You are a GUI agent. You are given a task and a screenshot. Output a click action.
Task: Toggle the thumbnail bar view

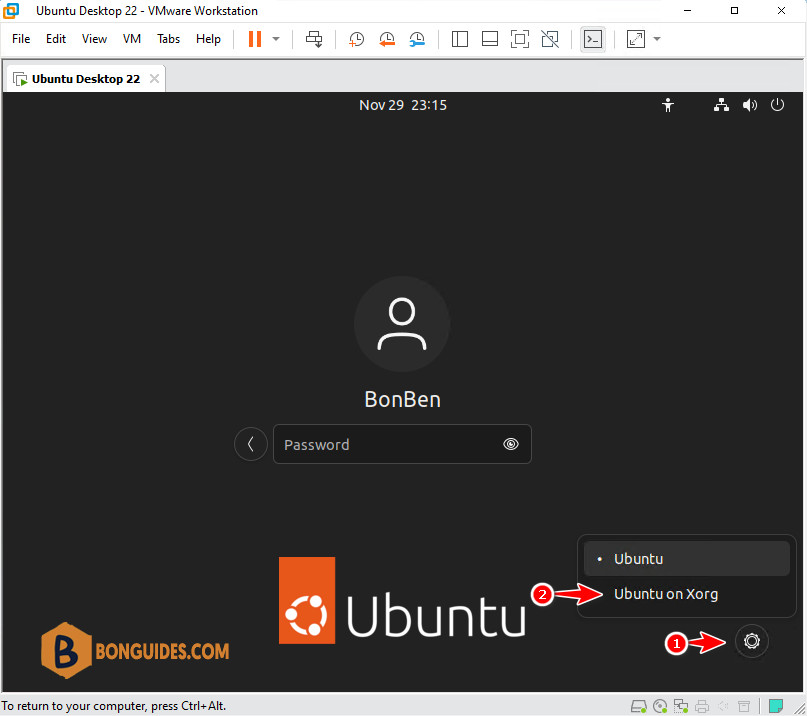click(489, 39)
